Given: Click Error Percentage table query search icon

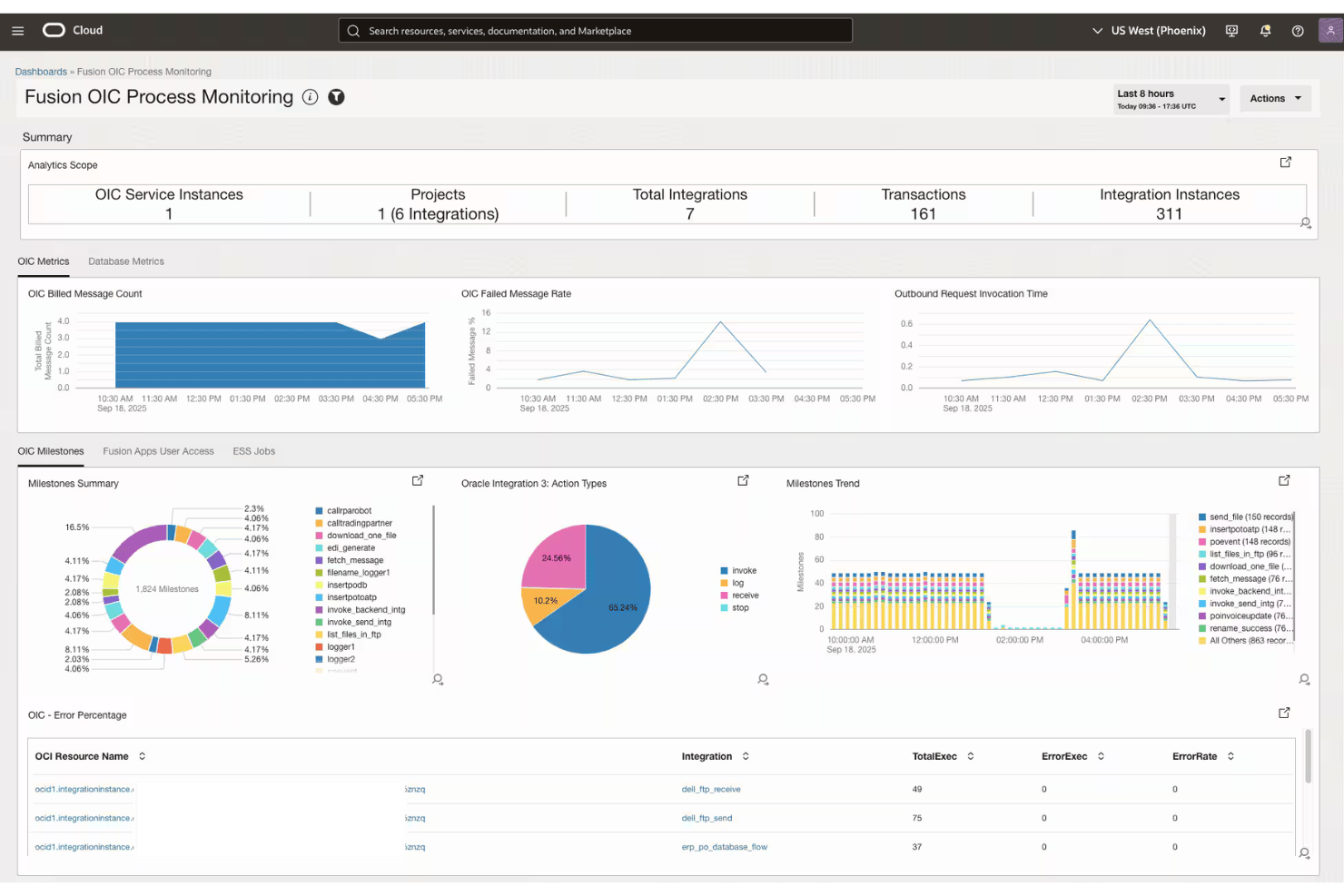Looking at the screenshot, I should click(x=1304, y=853).
